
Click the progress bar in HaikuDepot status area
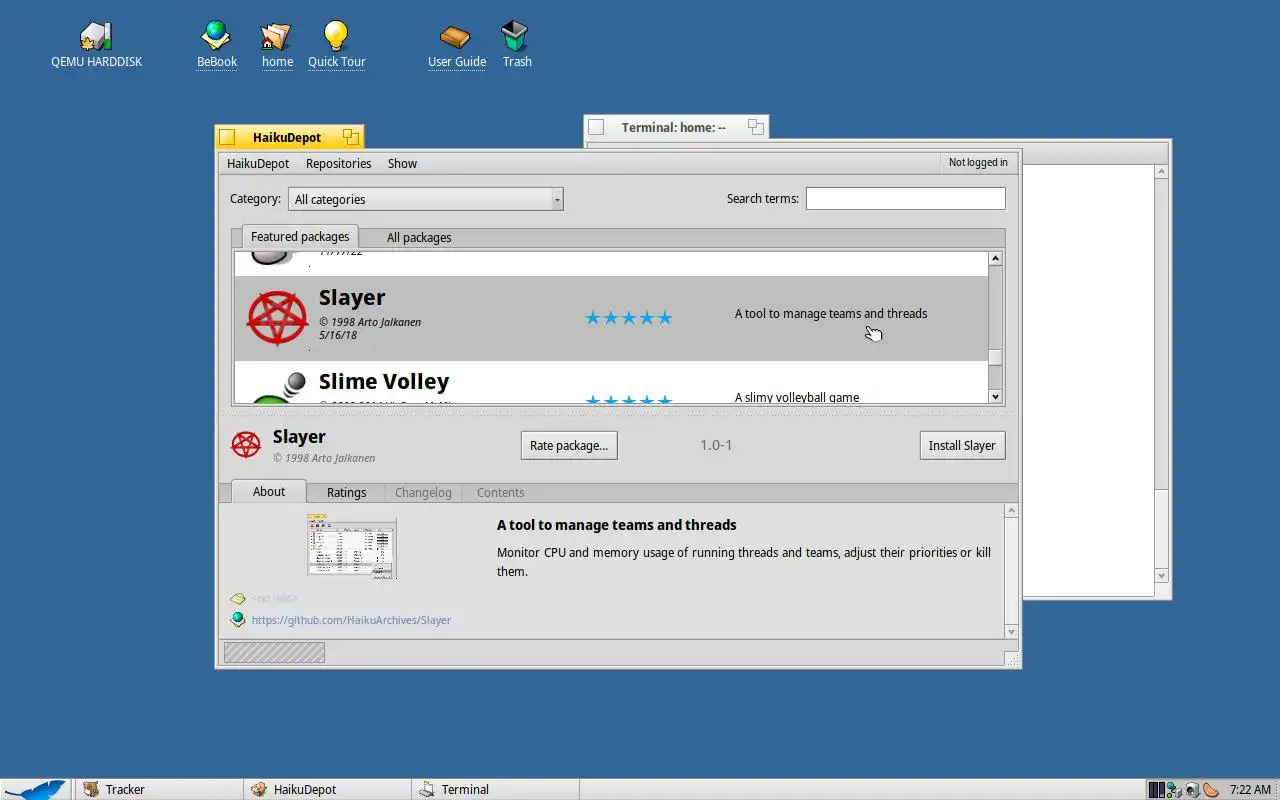coord(274,653)
